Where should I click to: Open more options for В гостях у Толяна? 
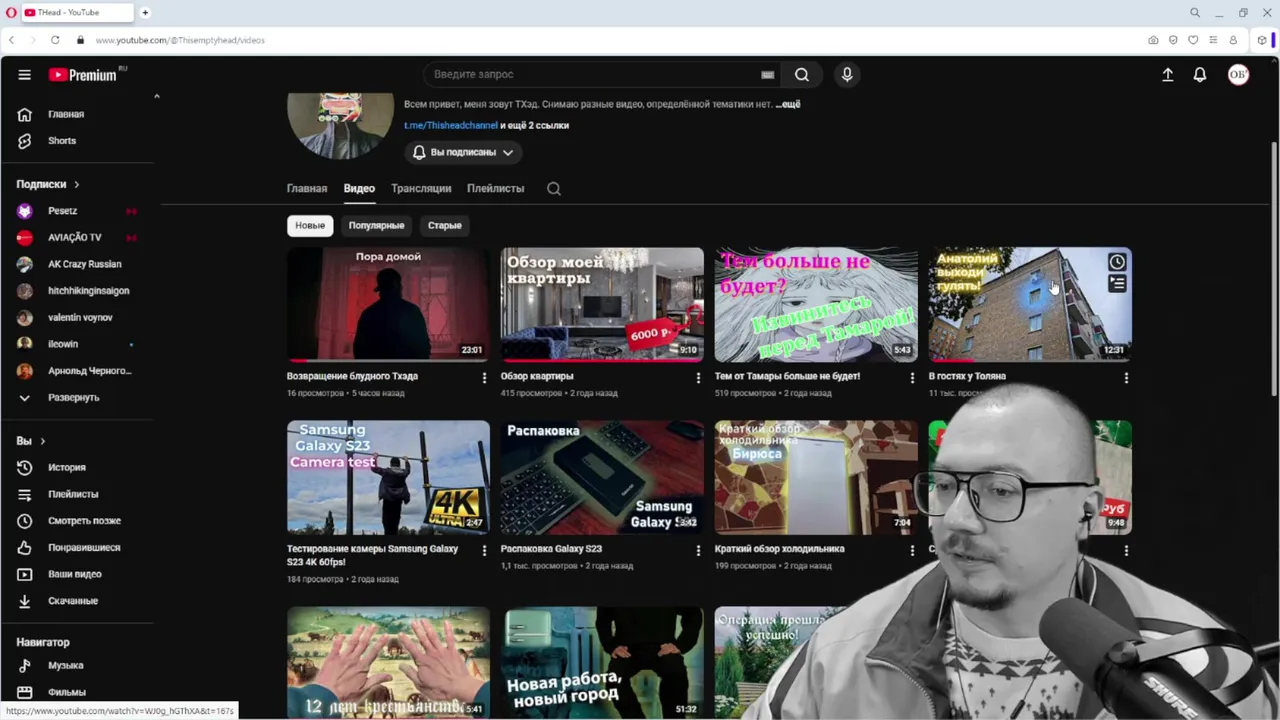1126,378
